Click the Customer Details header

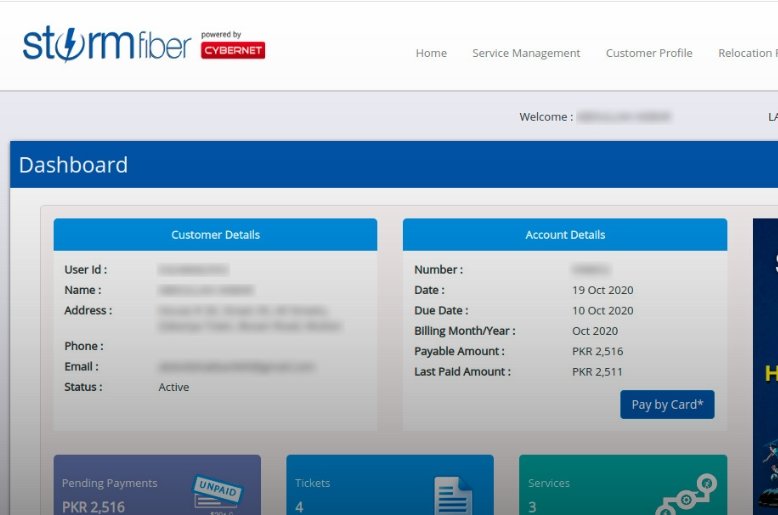tap(215, 235)
